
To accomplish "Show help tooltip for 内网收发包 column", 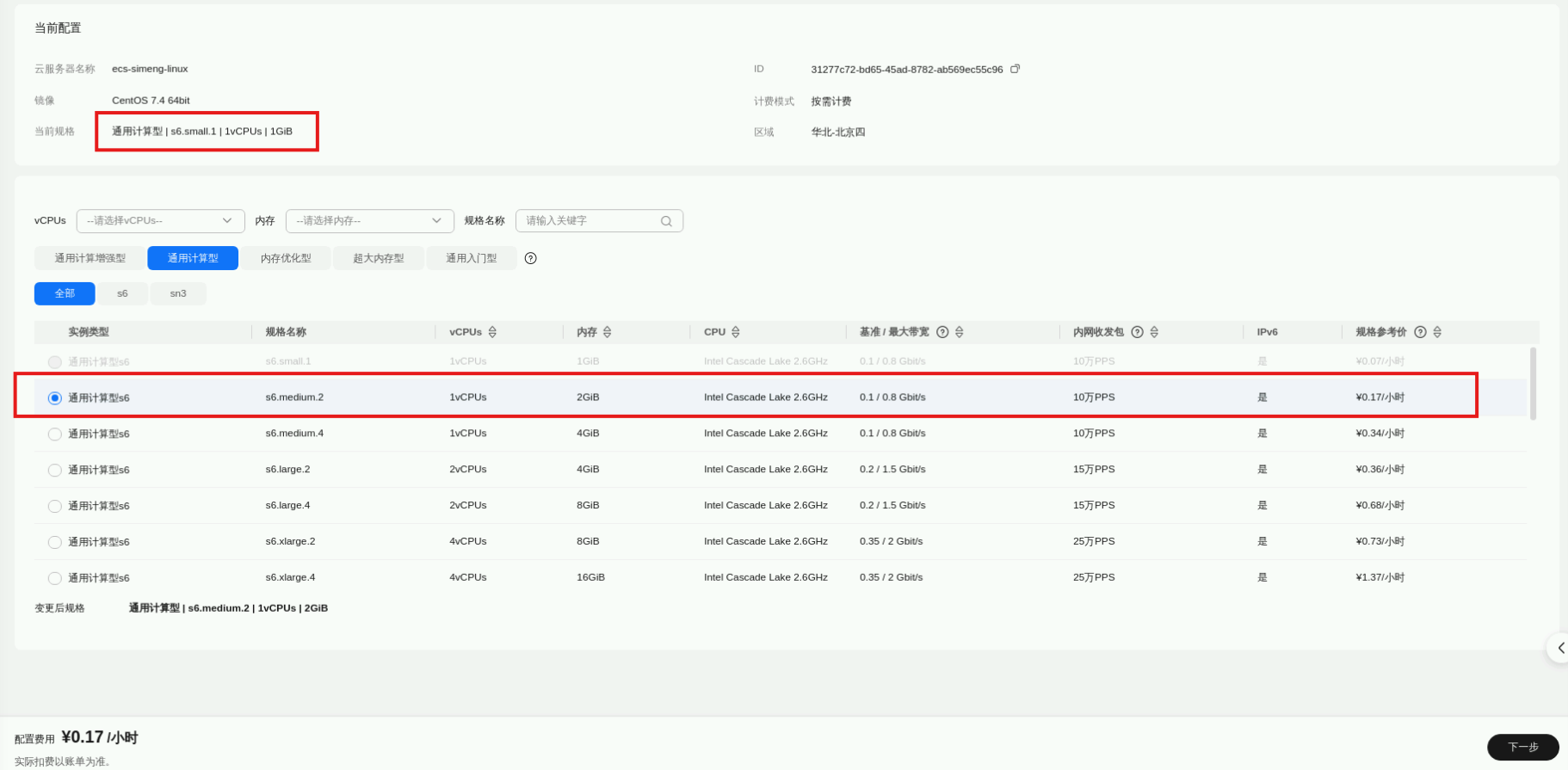I will (x=1137, y=332).
